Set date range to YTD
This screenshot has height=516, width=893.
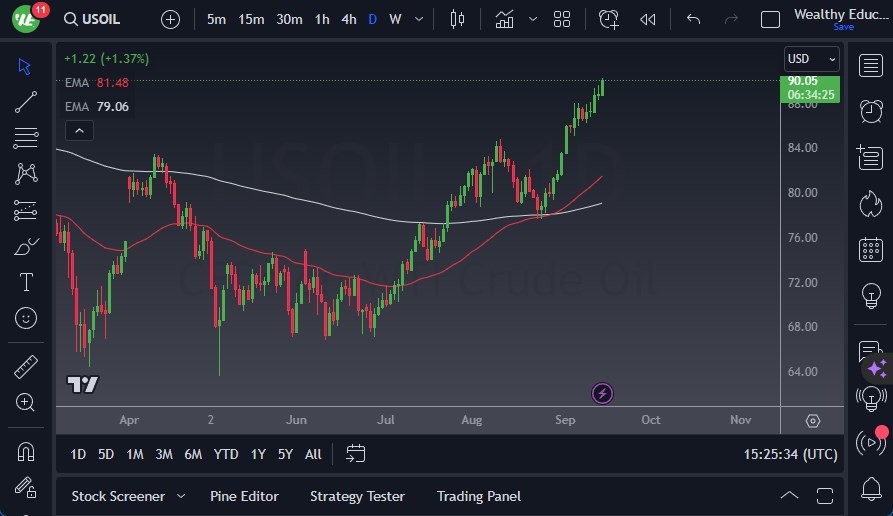click(x=226, y=454)
